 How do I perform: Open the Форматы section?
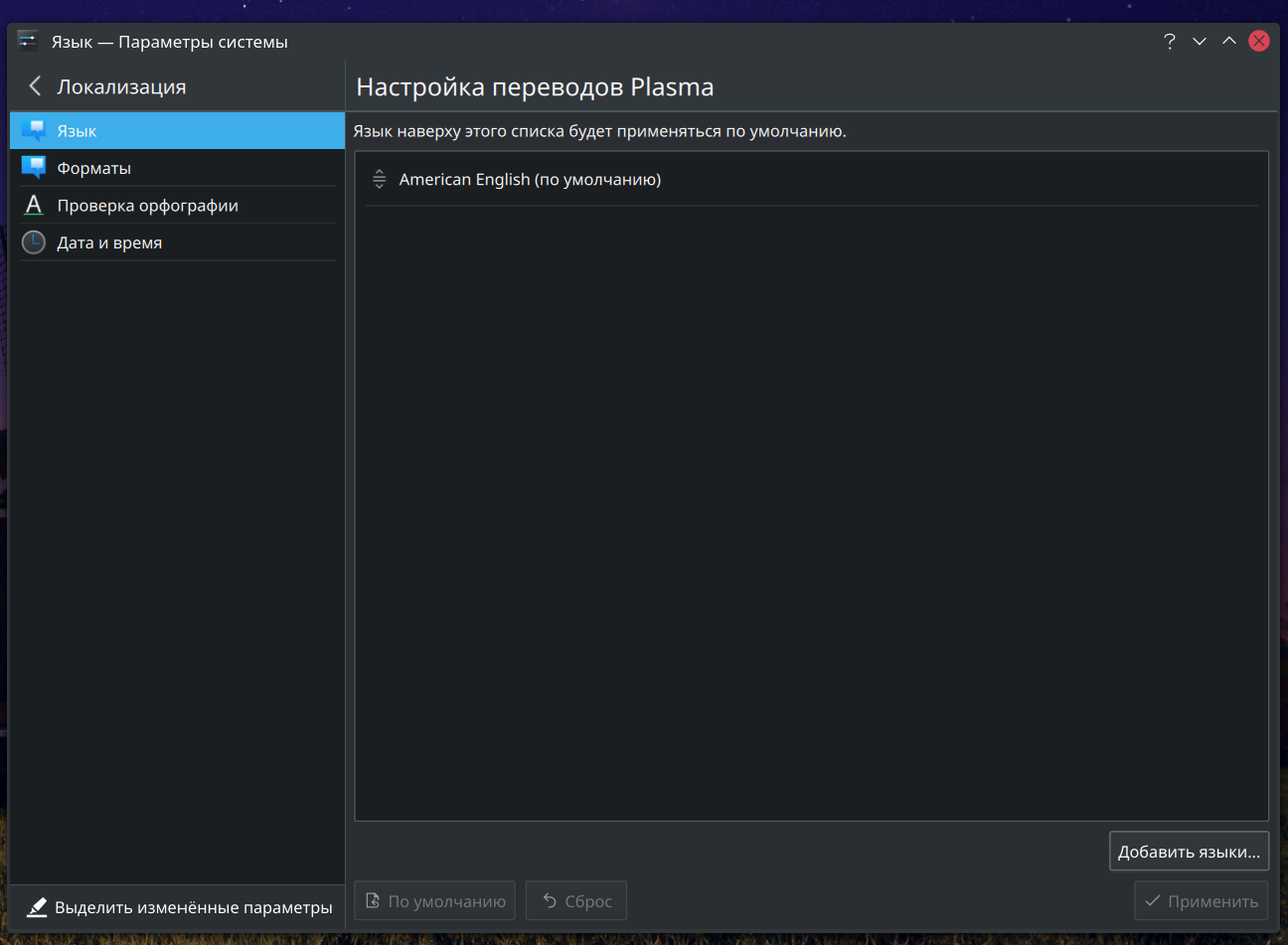[177, 168]
